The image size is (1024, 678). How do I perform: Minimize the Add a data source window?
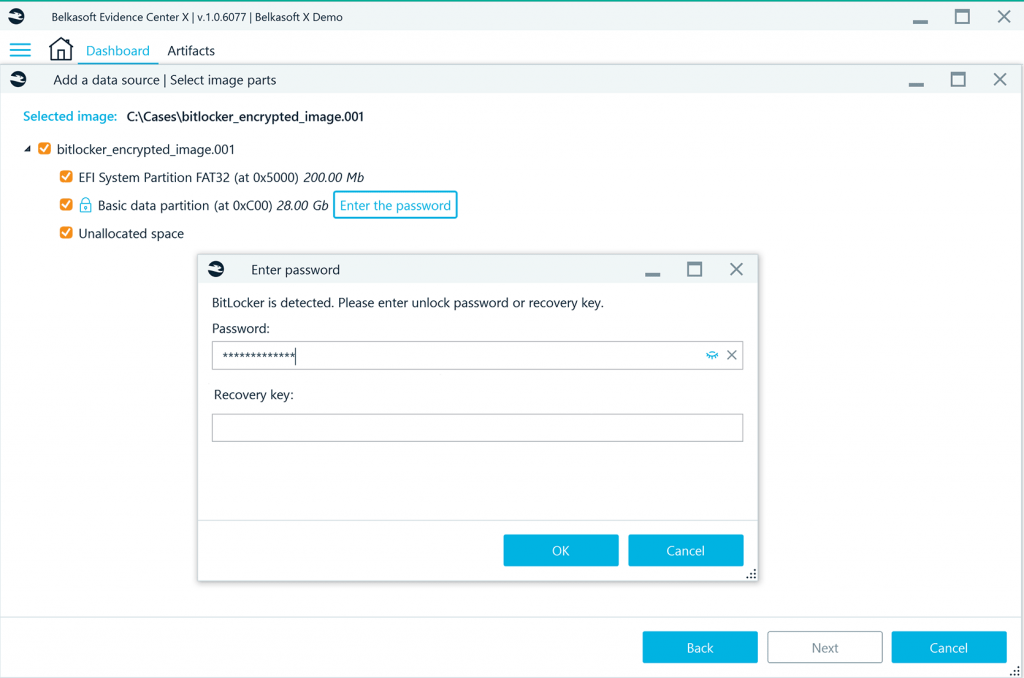(916, 84)
